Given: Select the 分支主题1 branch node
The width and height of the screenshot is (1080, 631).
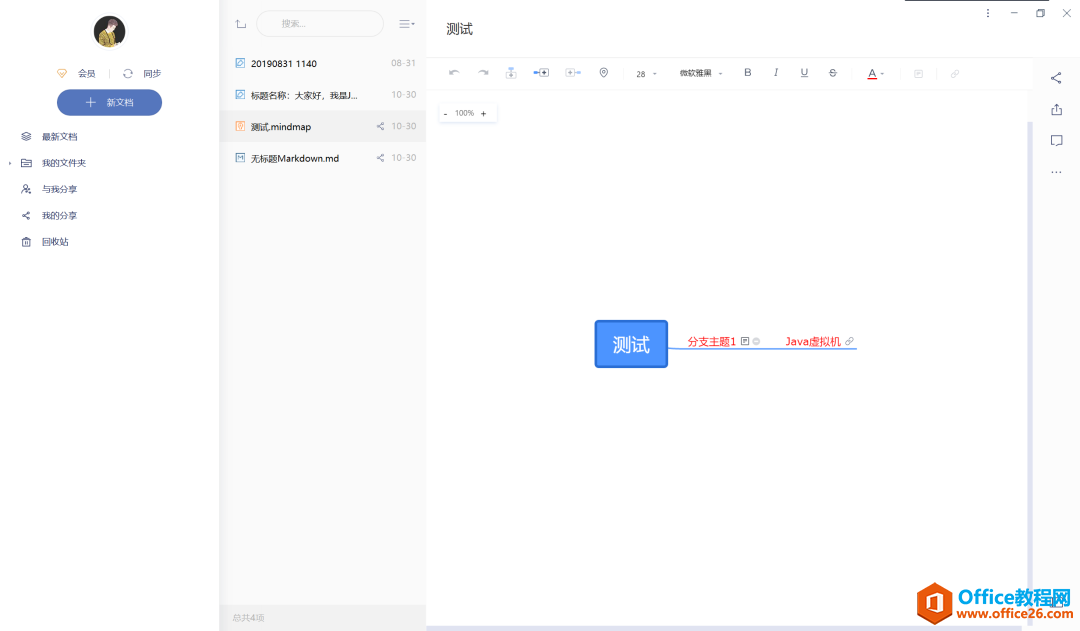Looking at the screenshot, I should coord(712,342).
